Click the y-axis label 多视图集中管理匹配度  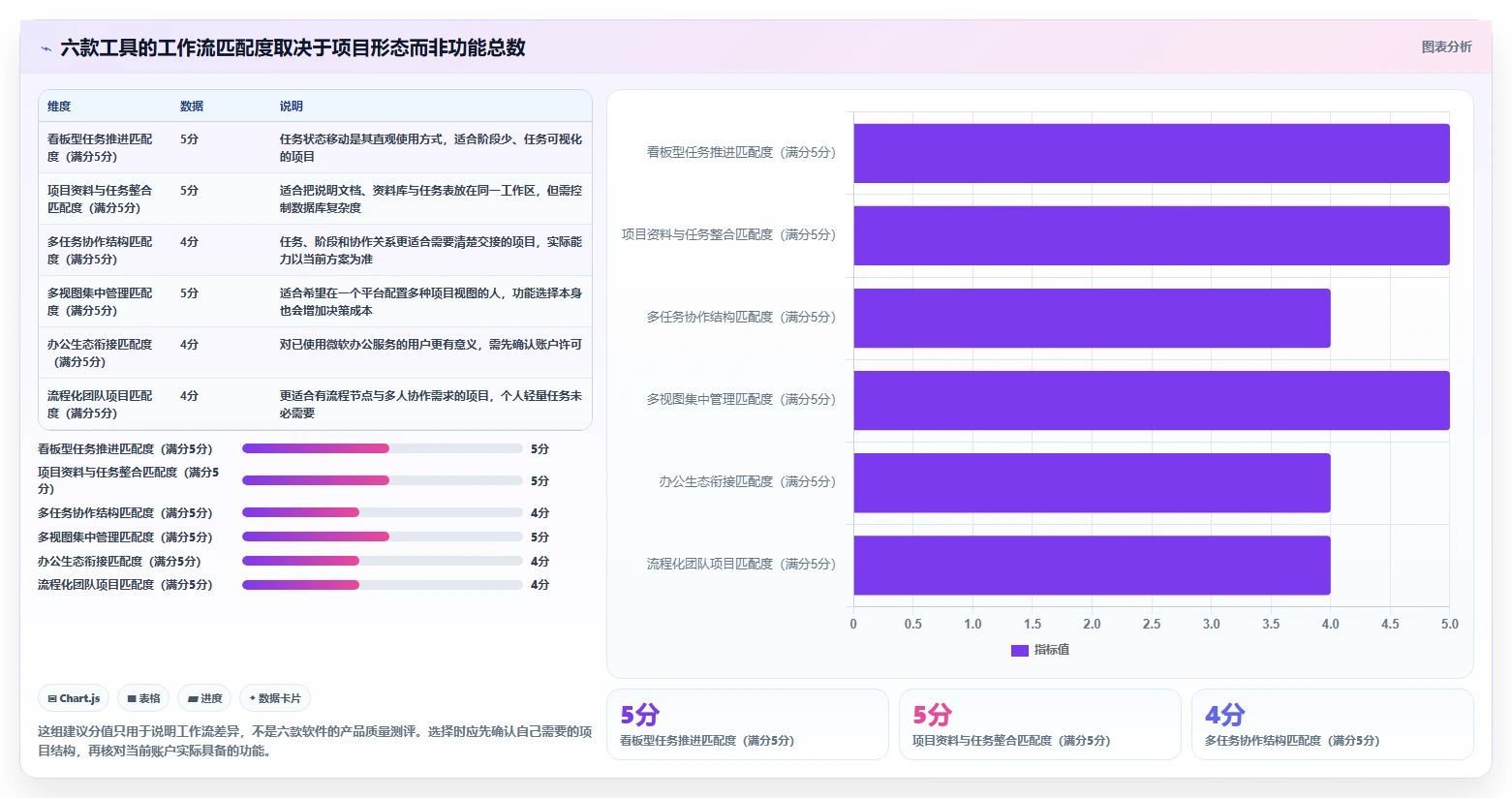(x=741, y=399)
